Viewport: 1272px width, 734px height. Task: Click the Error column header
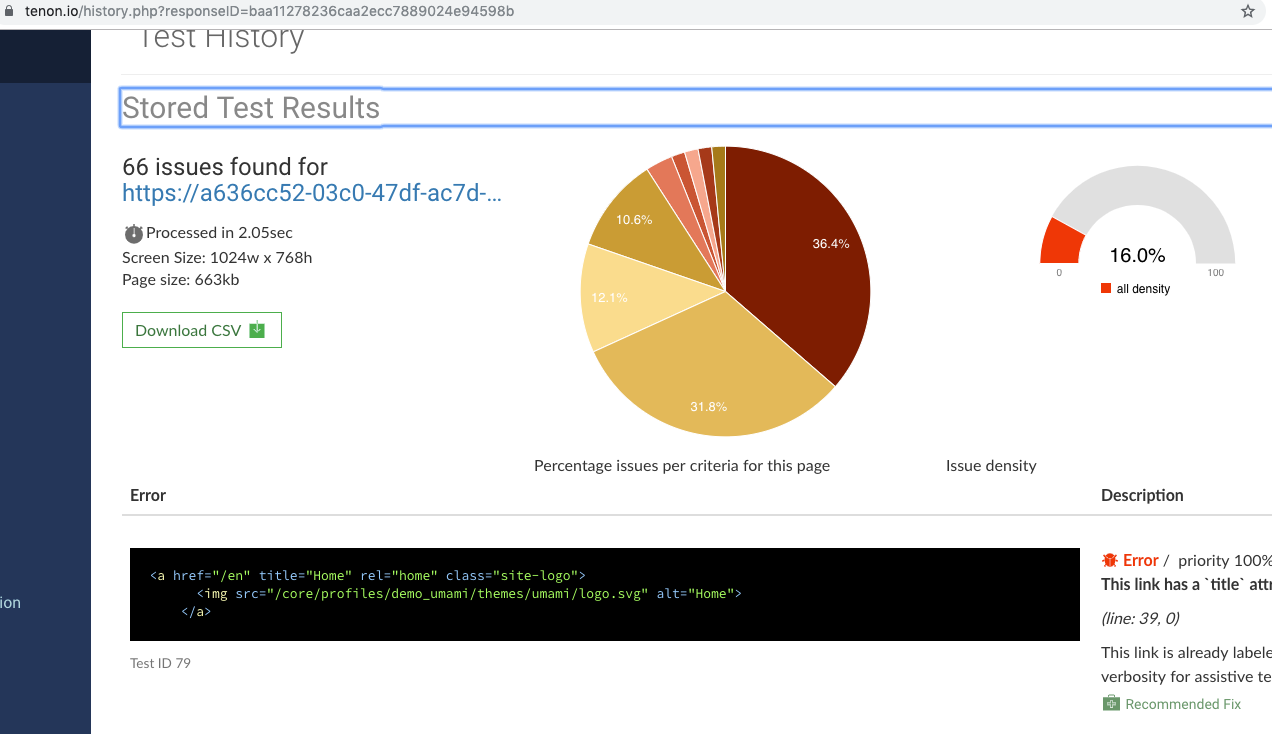(148, 495)
